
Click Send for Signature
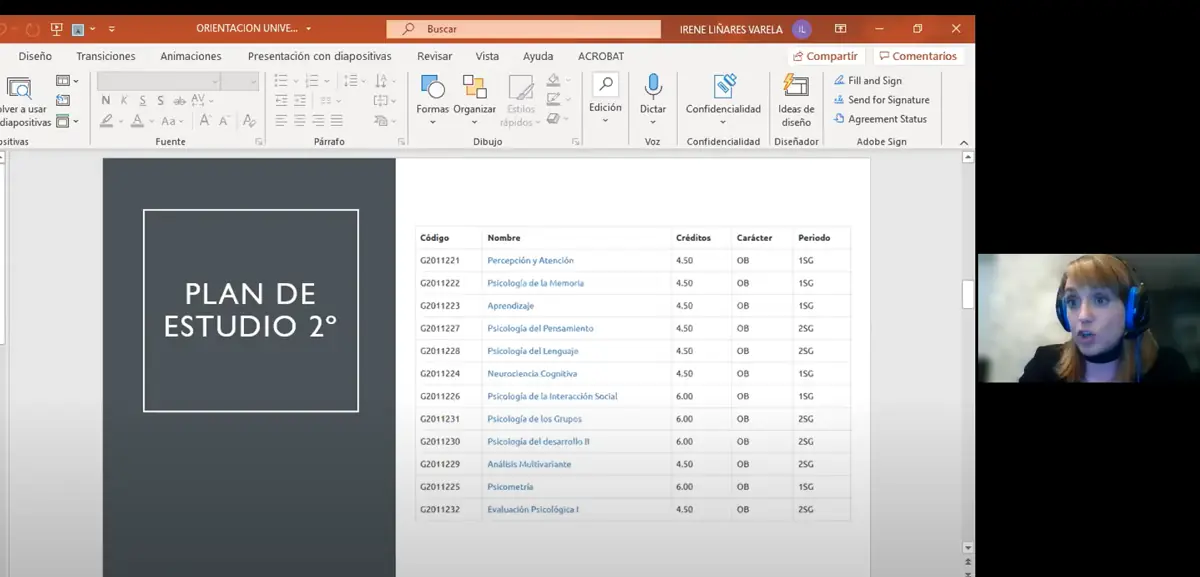888,100
